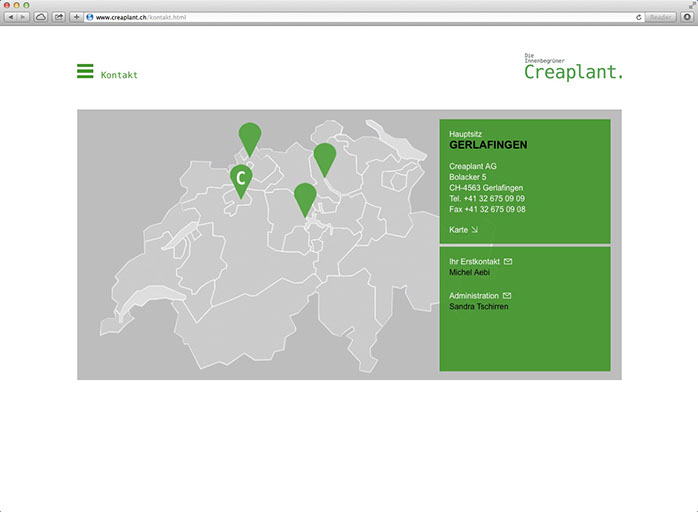The image size is (698, 512).
Task: Click the Share button in the toolbar
Action: point(58,17)
